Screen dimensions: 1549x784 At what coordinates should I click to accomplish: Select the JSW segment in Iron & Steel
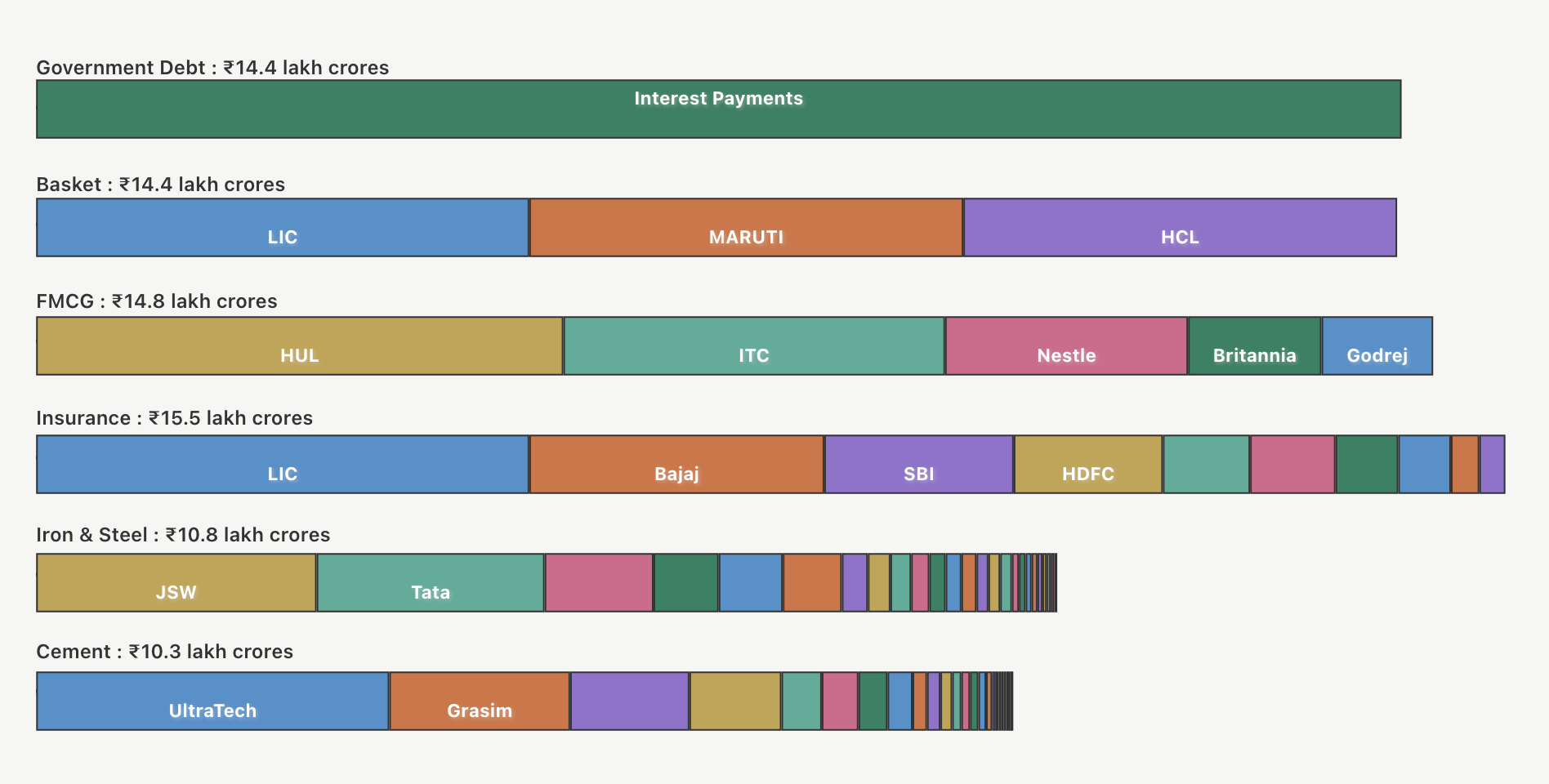coord(176,583)
